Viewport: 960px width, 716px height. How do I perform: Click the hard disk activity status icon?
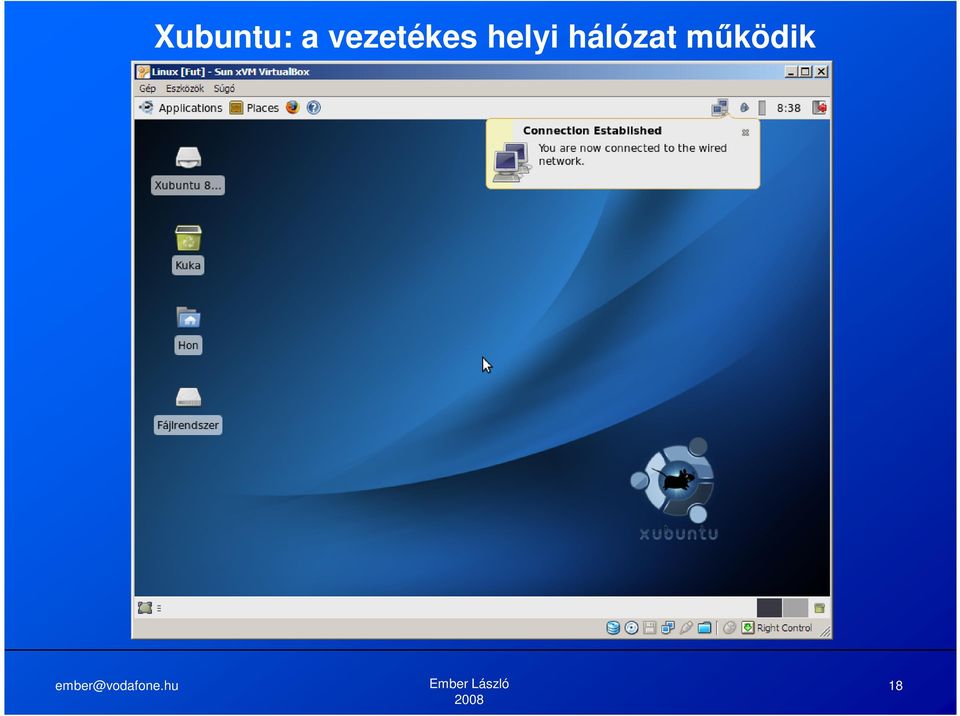tap(613, 628)
